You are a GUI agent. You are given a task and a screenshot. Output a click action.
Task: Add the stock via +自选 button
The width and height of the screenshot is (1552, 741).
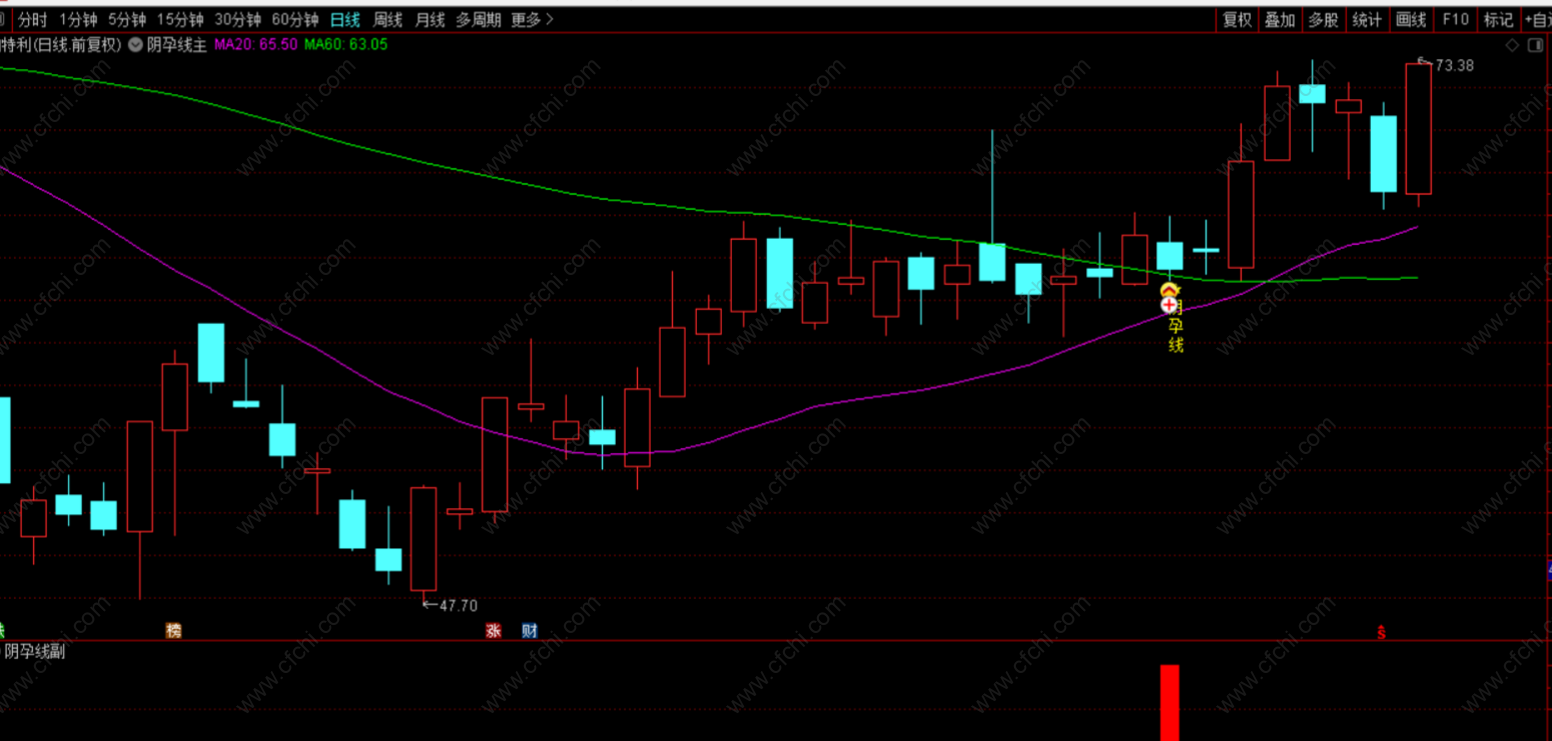(1537, 19)
